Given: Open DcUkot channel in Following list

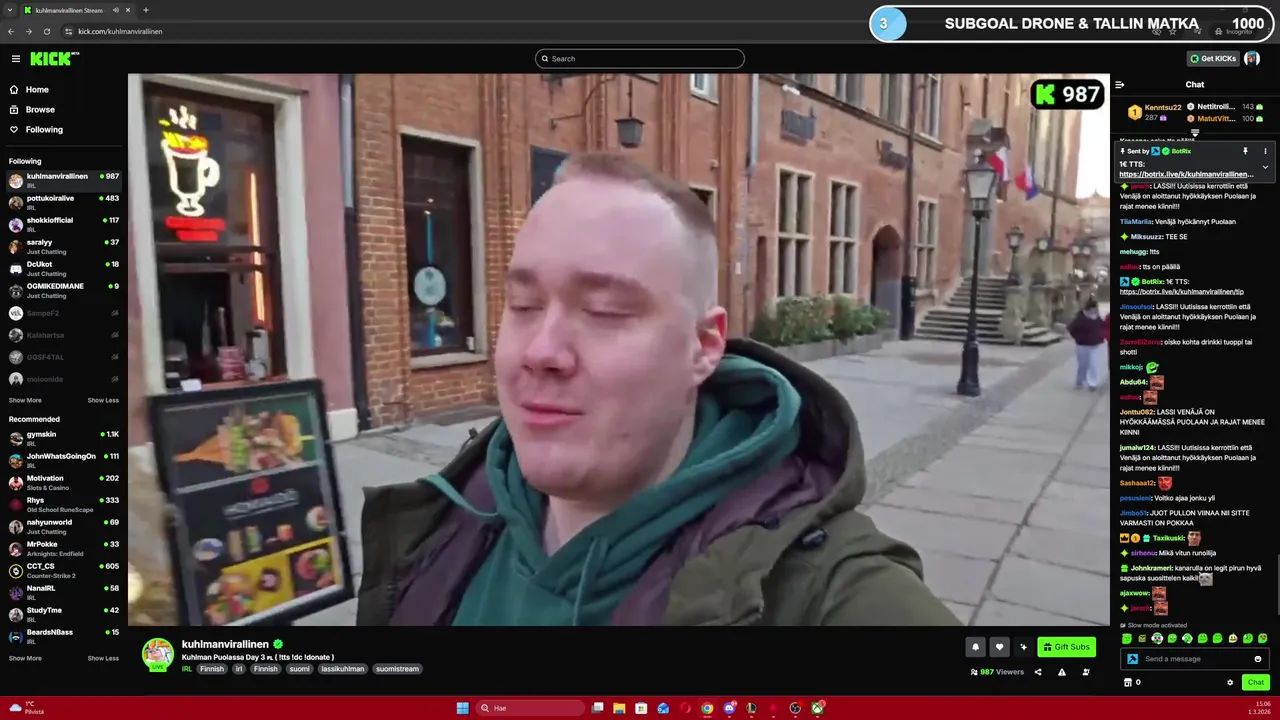Looking at the screenshot, I should pos(64,268).
